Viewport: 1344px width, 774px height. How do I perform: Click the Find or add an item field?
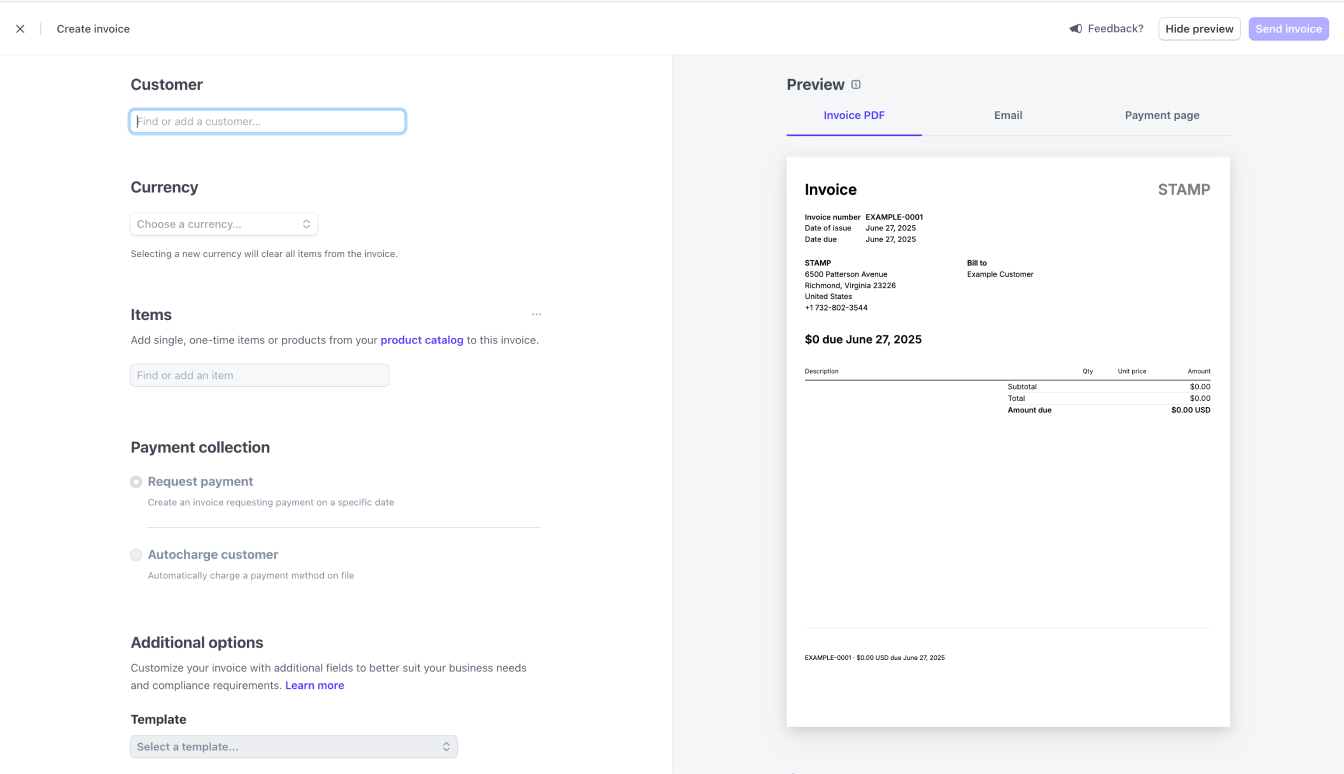pos(259,376)
